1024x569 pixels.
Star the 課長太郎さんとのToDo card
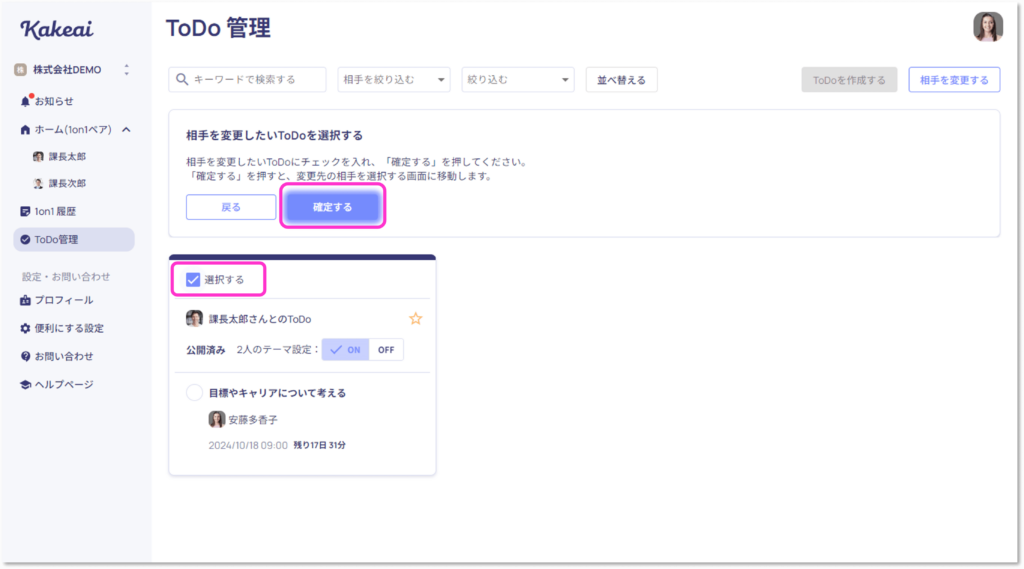point(415,319)
